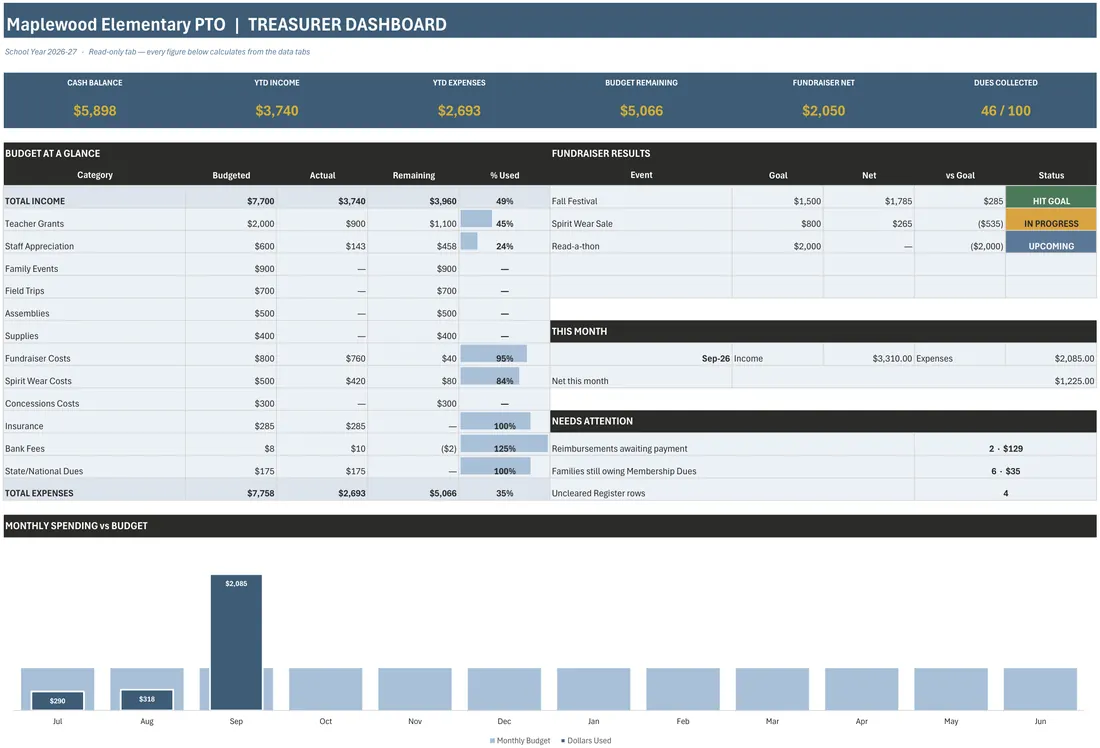Viewport: 1100px width, 748px height.
Task: Click the owed dues value 6 · $35
Action: coord(1005,471)
